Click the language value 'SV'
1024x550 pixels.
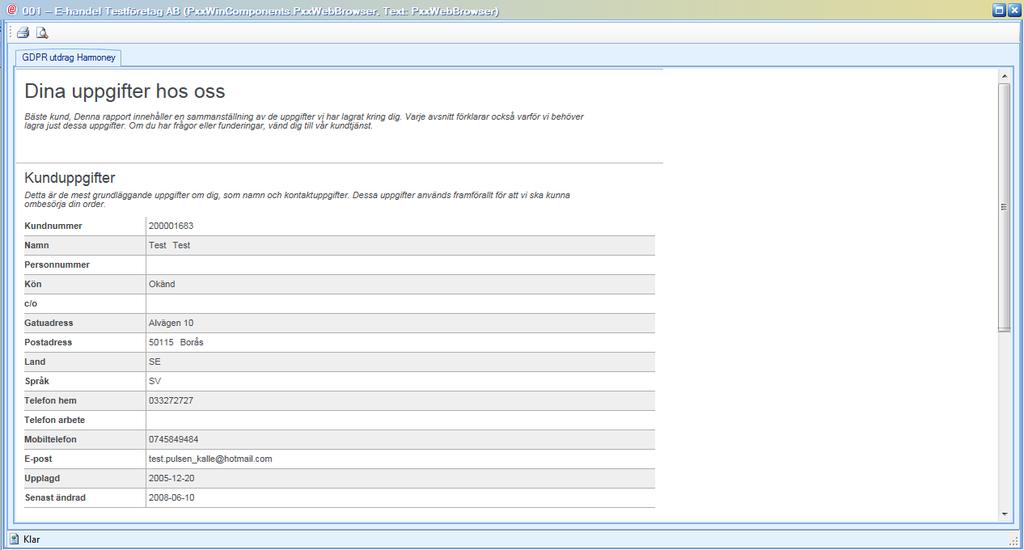tap(155, 381)
